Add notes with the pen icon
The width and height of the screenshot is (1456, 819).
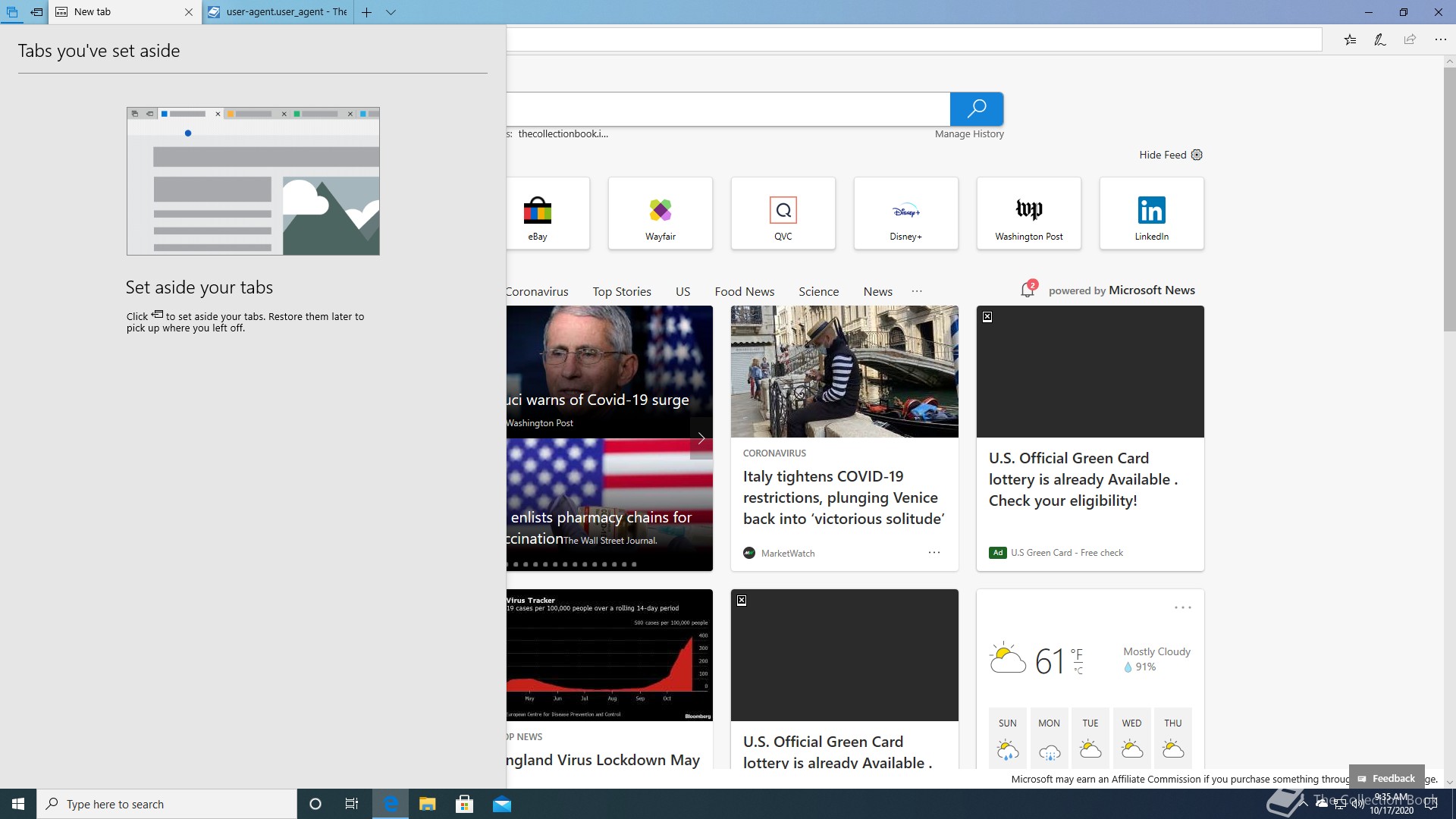point(1380,39)
